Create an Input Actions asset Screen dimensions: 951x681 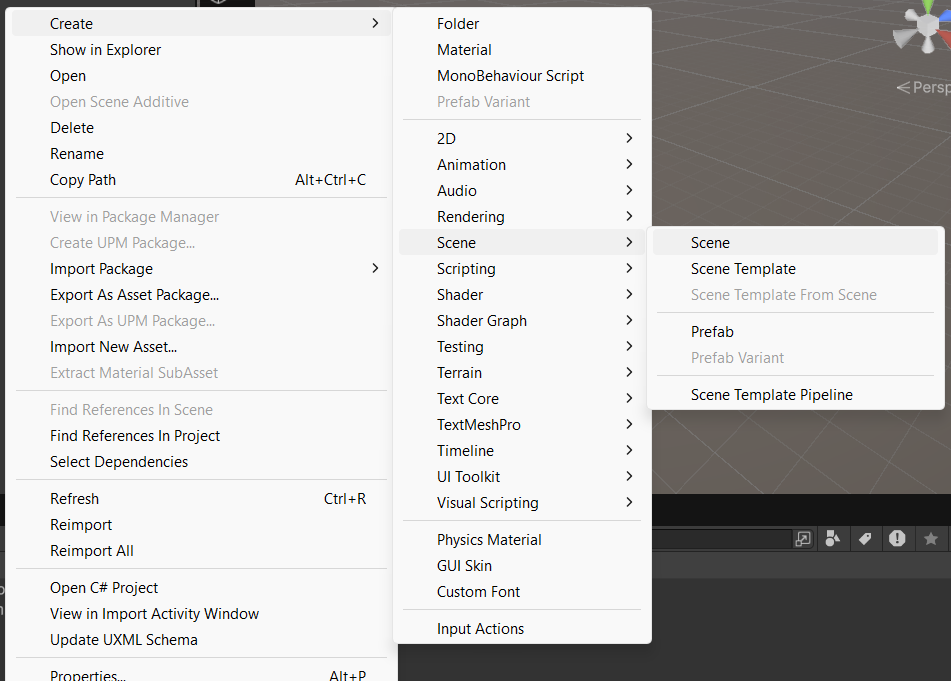tap(522, 629)
